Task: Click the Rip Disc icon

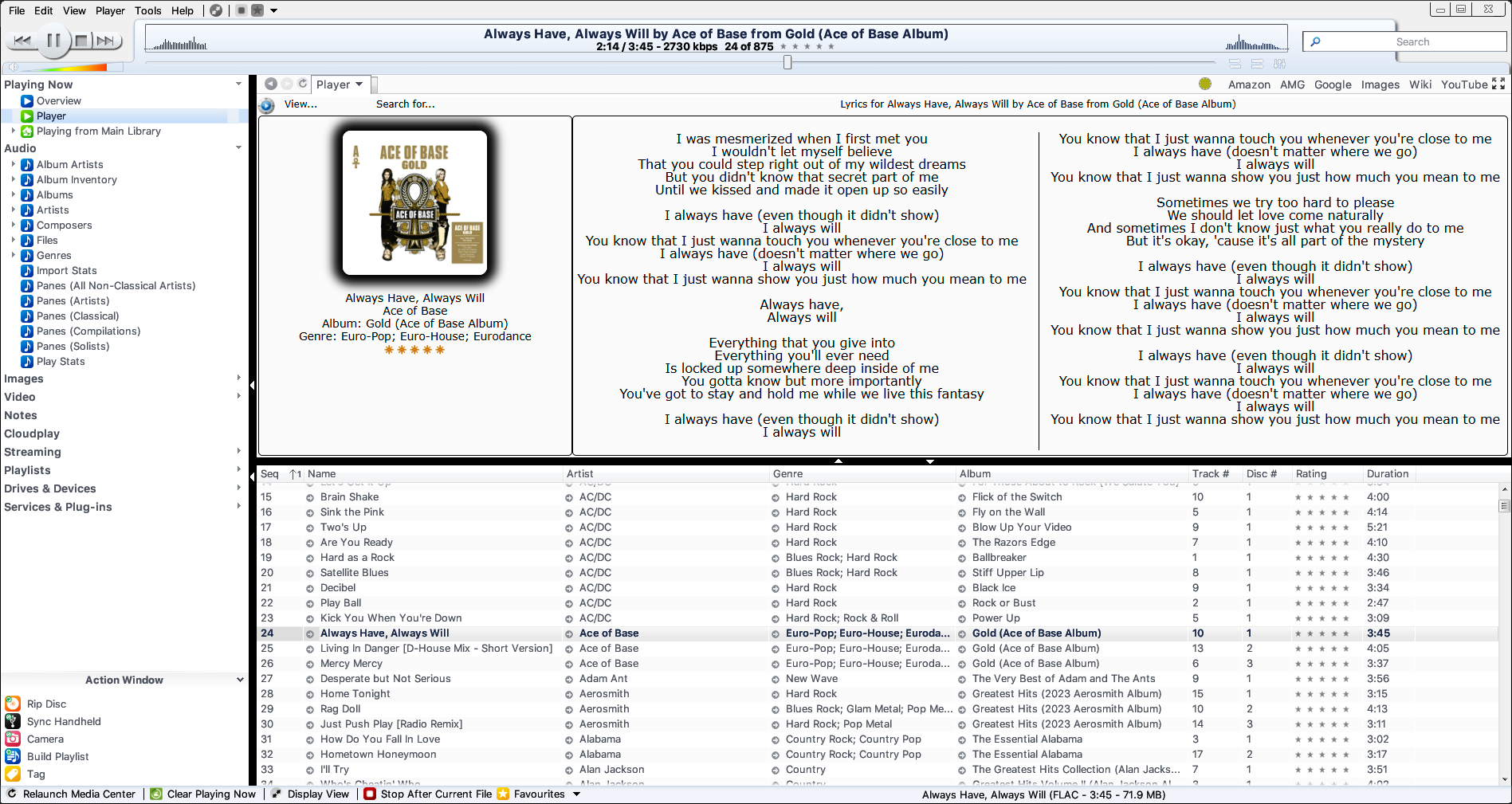Action: coord(13,704)
